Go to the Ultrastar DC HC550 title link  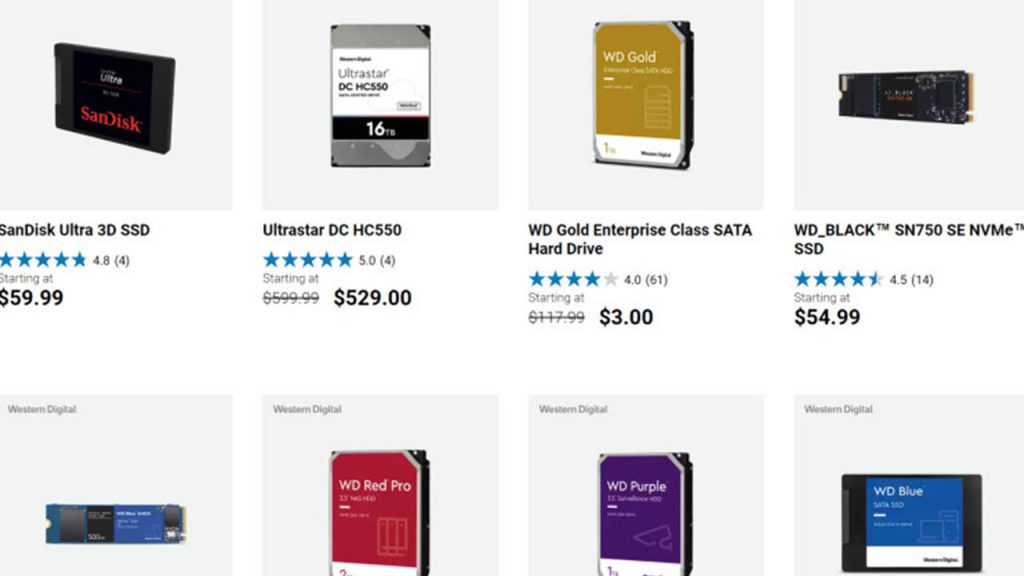[332, 230]
